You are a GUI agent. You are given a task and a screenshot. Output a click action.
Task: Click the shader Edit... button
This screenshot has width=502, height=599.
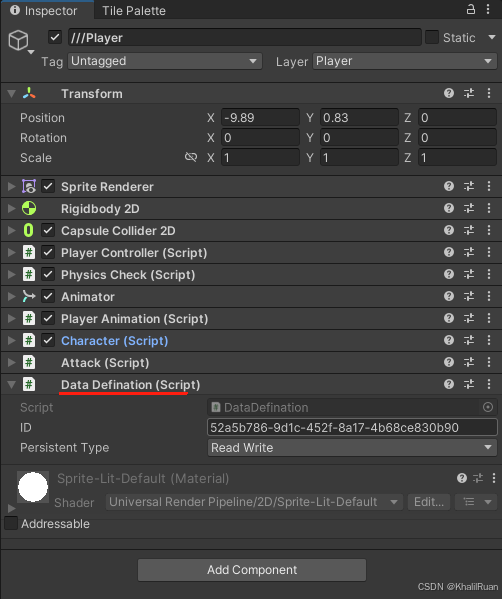click(x=429, y=502)
